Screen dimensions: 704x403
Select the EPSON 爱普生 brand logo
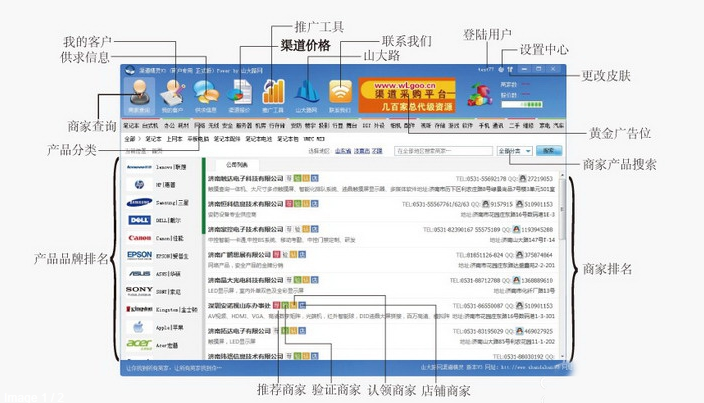139,255
